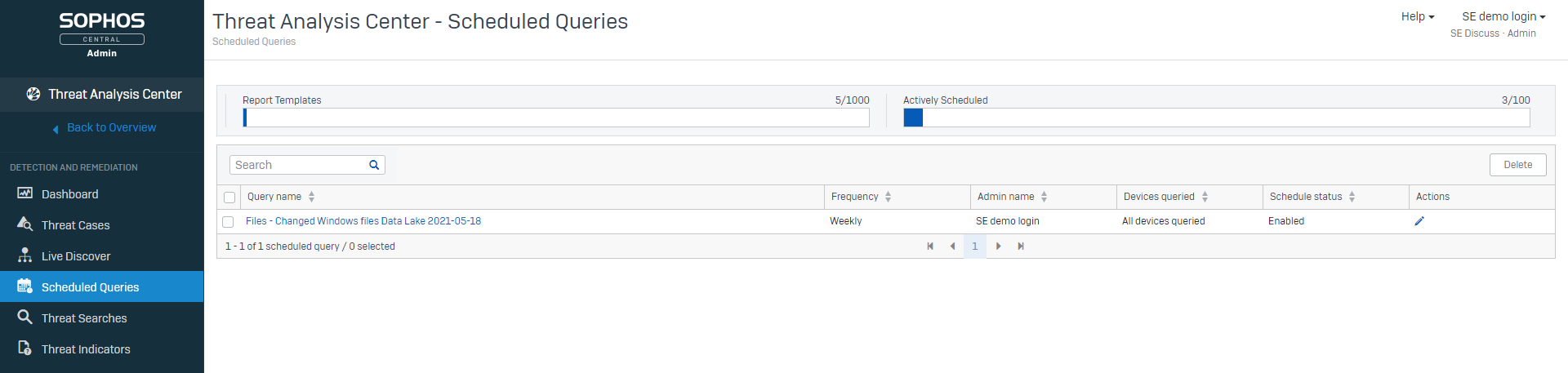
Task: Go to previous page arrow
Action: (x=952, y=246)
